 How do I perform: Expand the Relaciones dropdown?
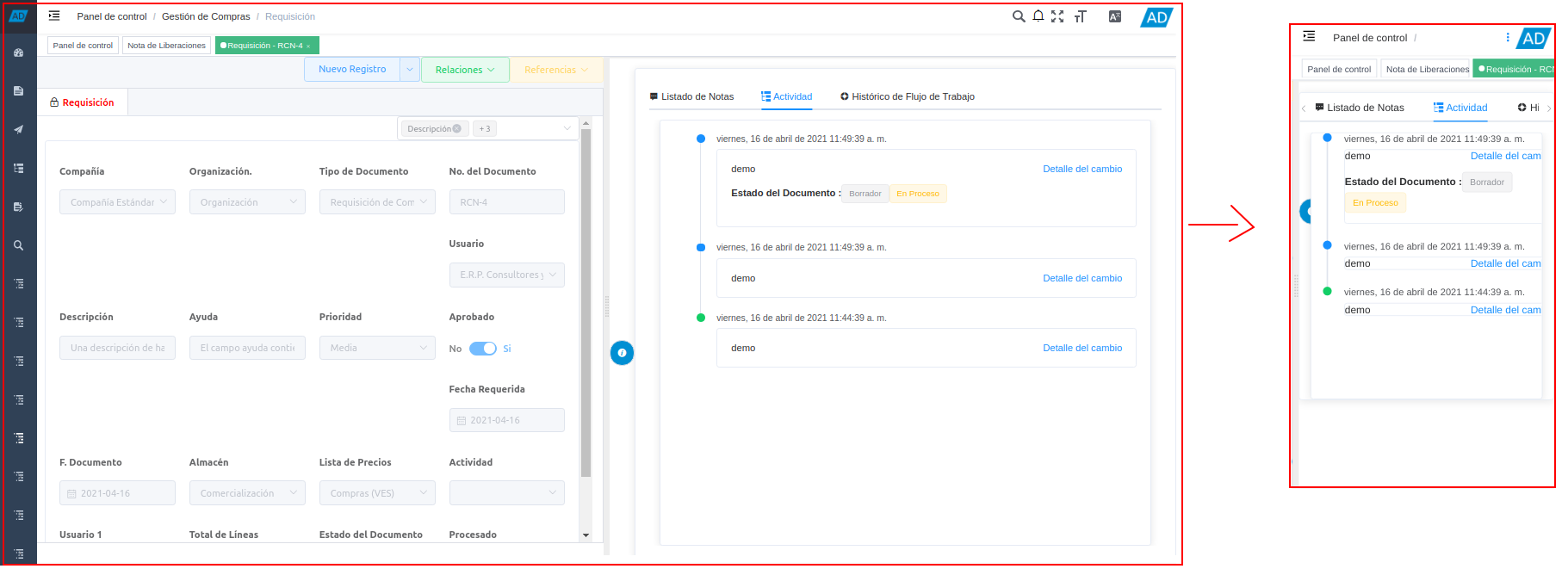point(465,70)
